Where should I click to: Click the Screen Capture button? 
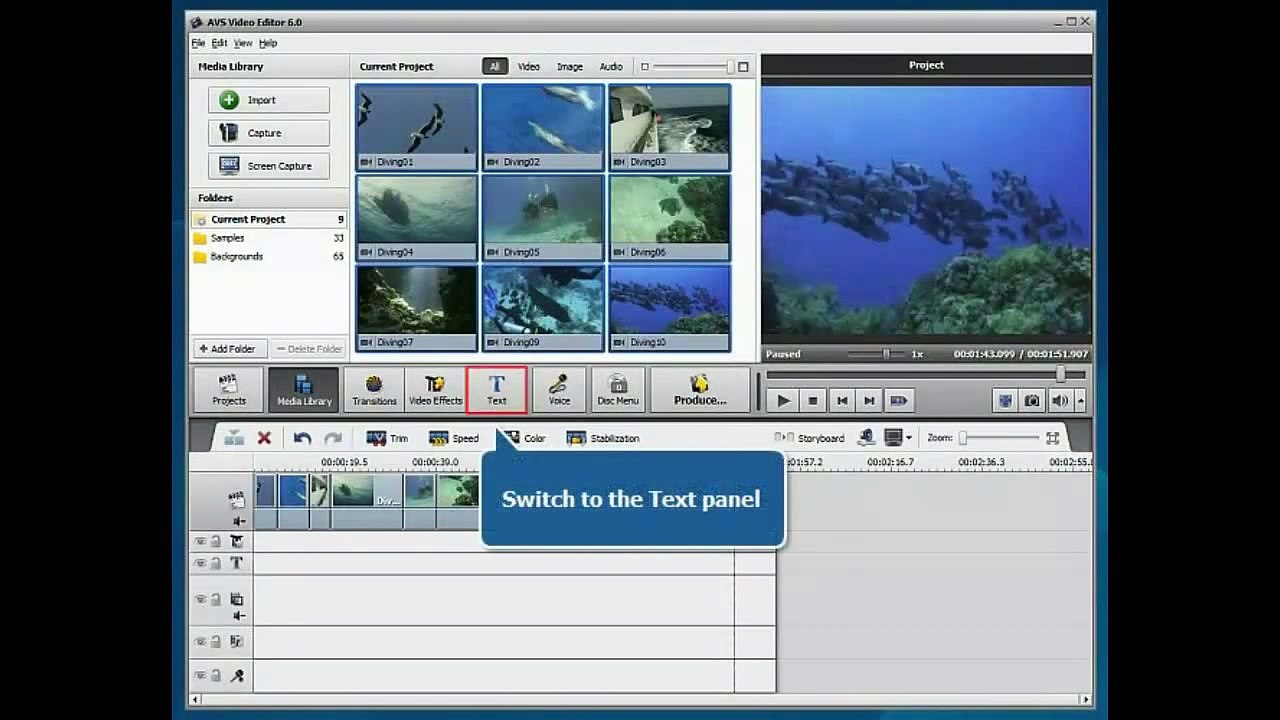point(269,166)
